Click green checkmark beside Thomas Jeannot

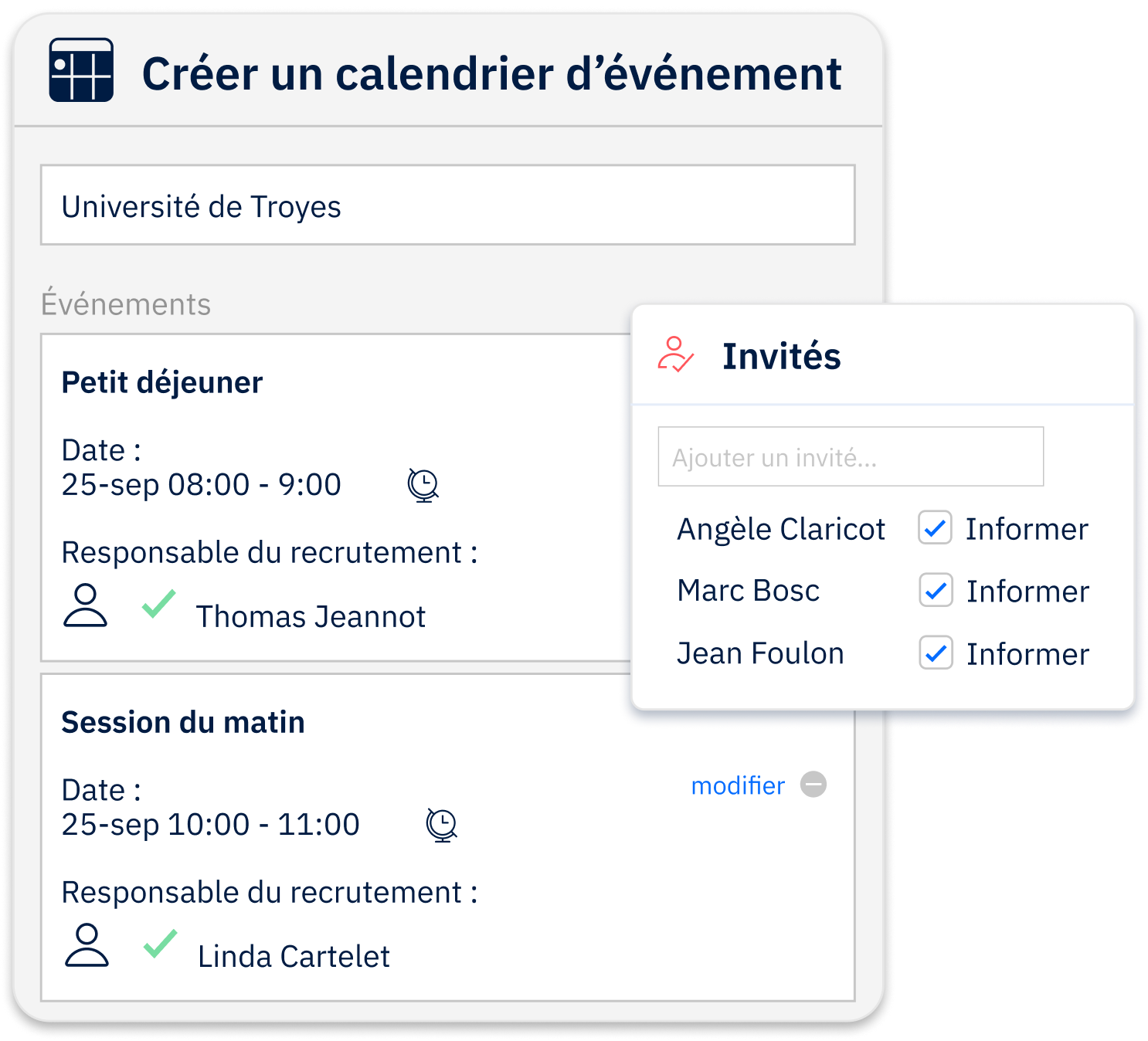point(159,604)
